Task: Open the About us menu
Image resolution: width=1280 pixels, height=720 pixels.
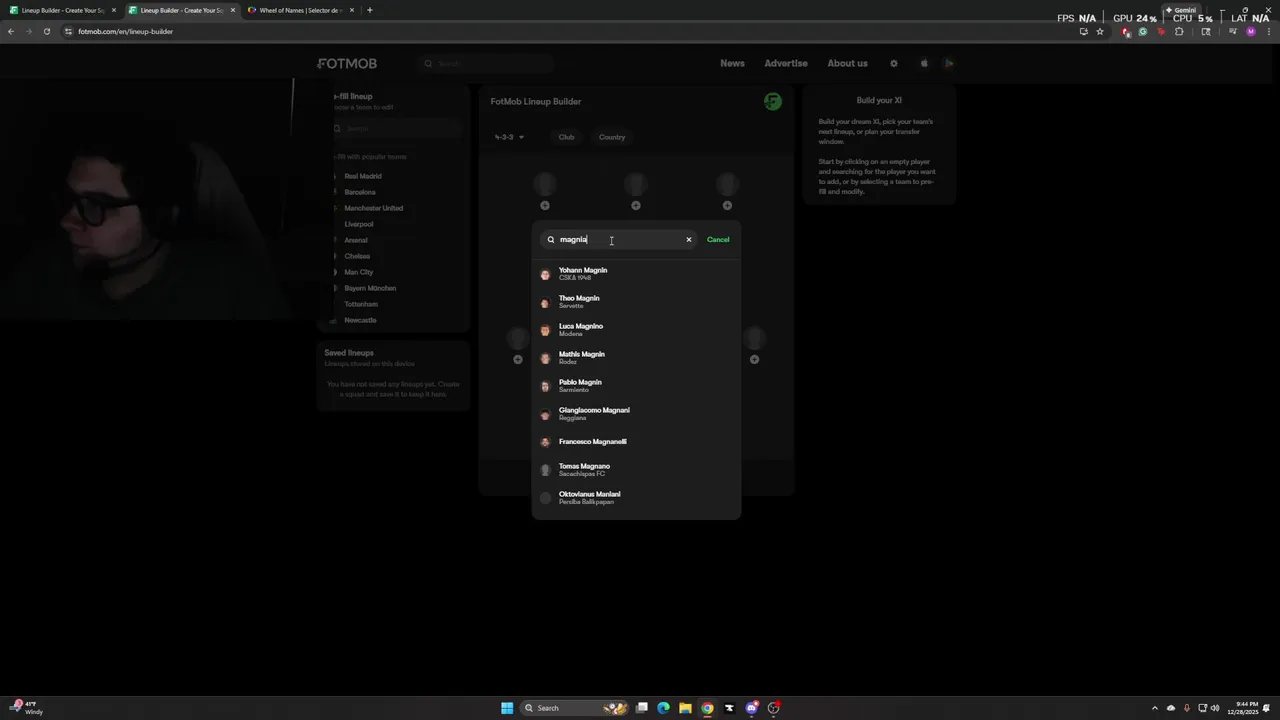Action: tap(847, 63)
